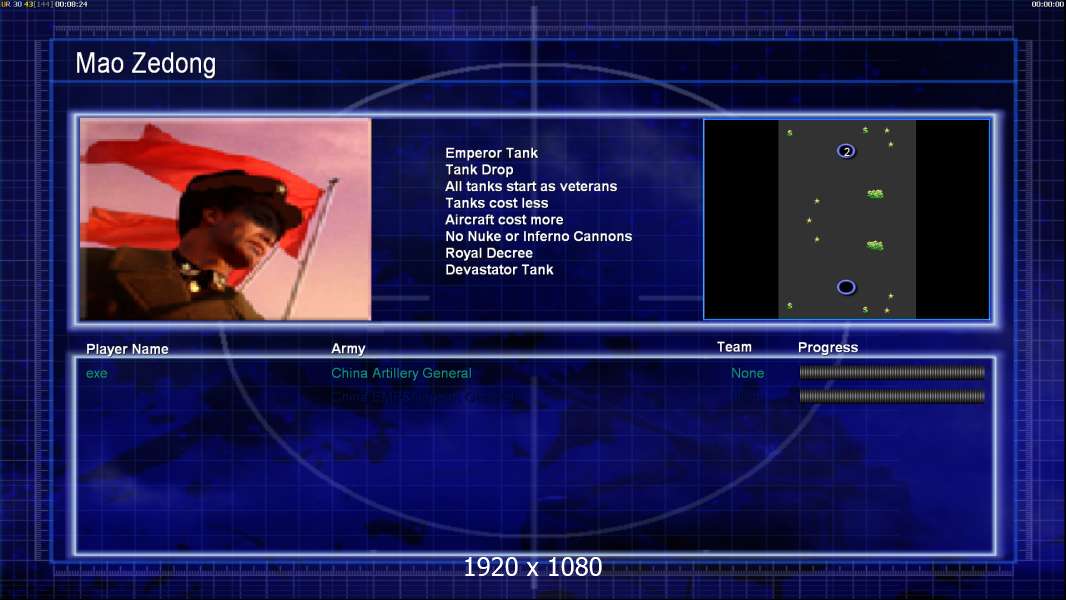This screenshot has height=600, width=1066.
Task: Click the Army column header
Action: tap(348, 349)
